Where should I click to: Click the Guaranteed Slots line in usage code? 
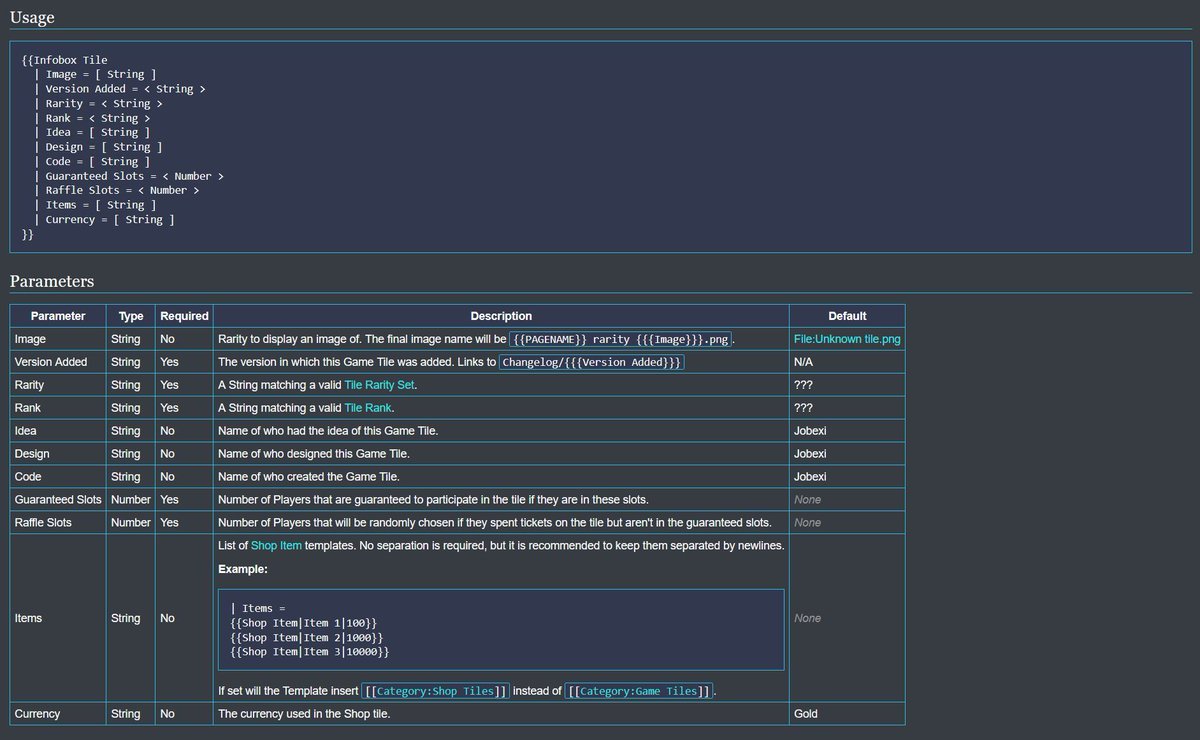pyautogui.click(x=128, y=176)
